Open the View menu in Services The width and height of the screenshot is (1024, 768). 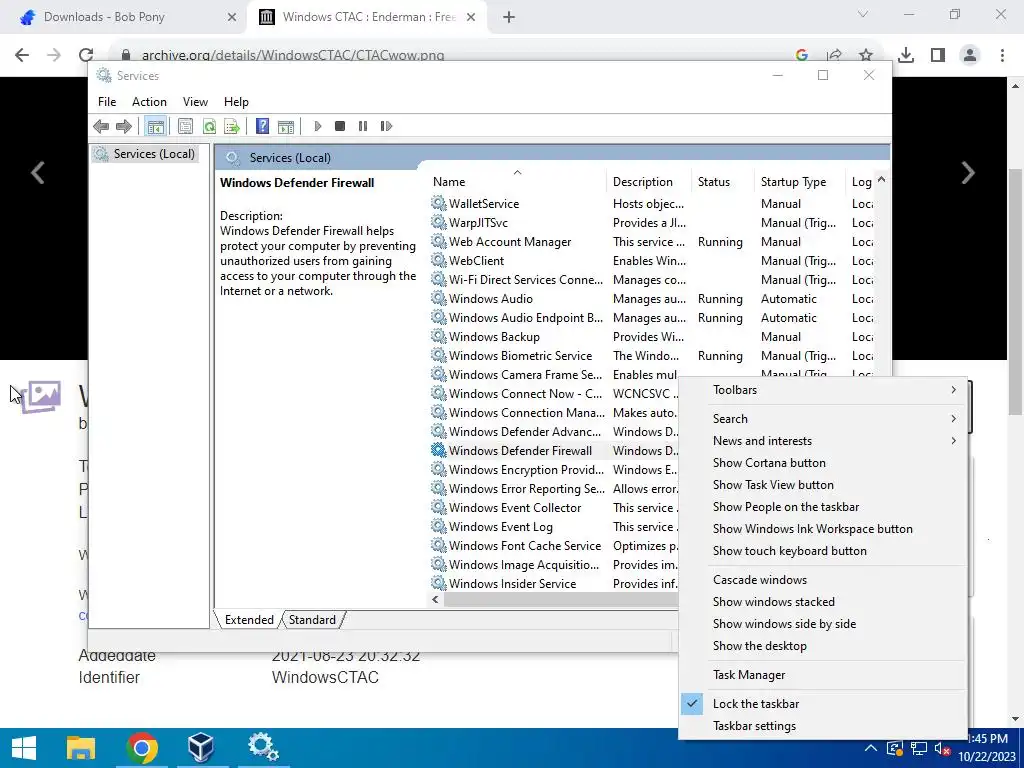point(195,102)
